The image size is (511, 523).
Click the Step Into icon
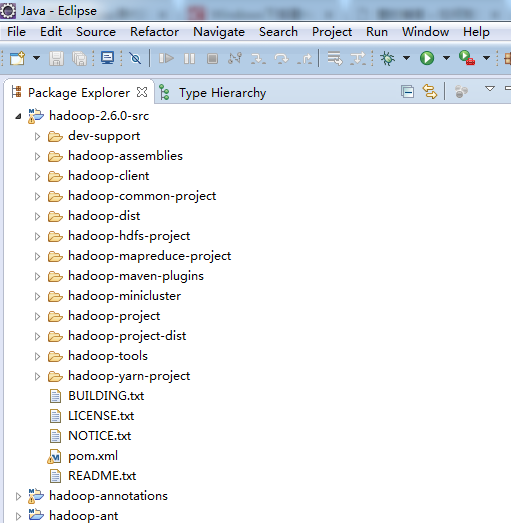tap(258, 59)
